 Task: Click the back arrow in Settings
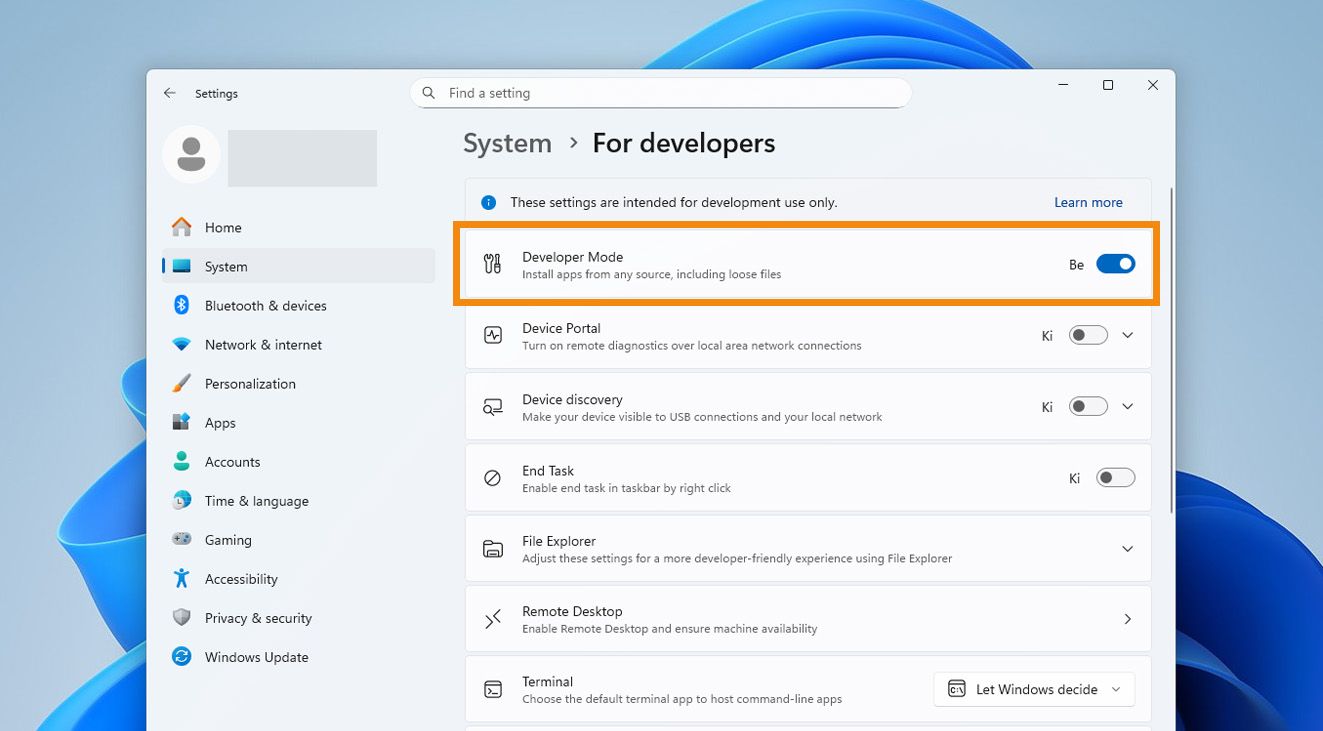pos(170,93)
